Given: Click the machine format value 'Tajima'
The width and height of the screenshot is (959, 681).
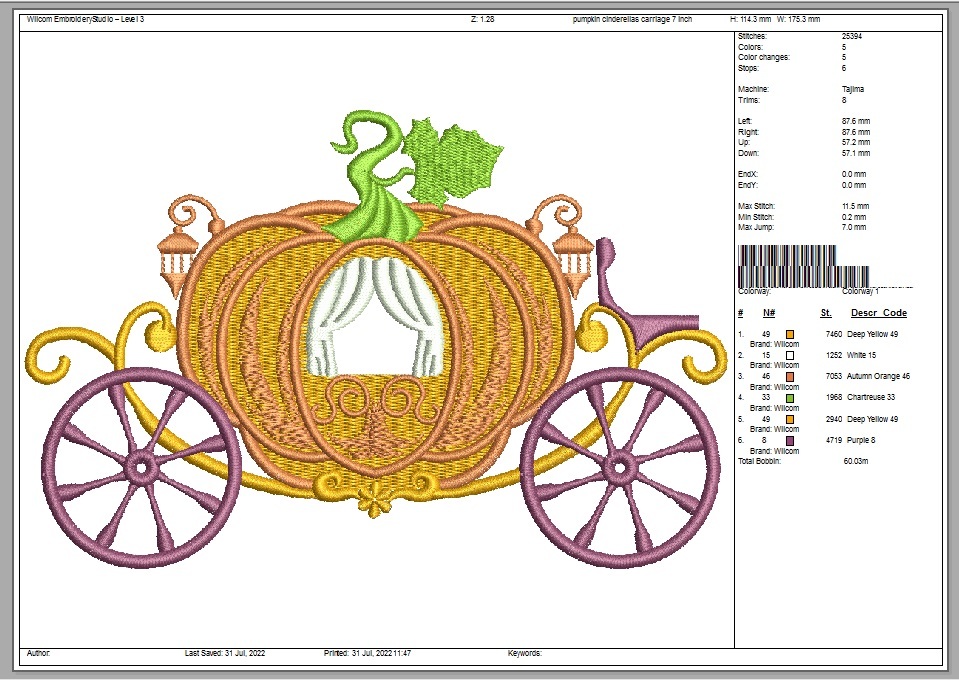Looking at the screenshot, I should 853,89.
